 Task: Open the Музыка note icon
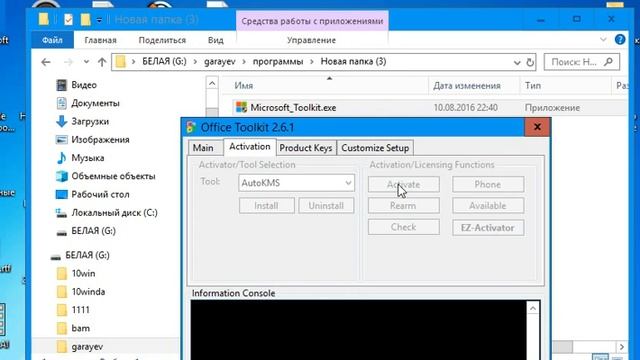[x=62, y=158]
